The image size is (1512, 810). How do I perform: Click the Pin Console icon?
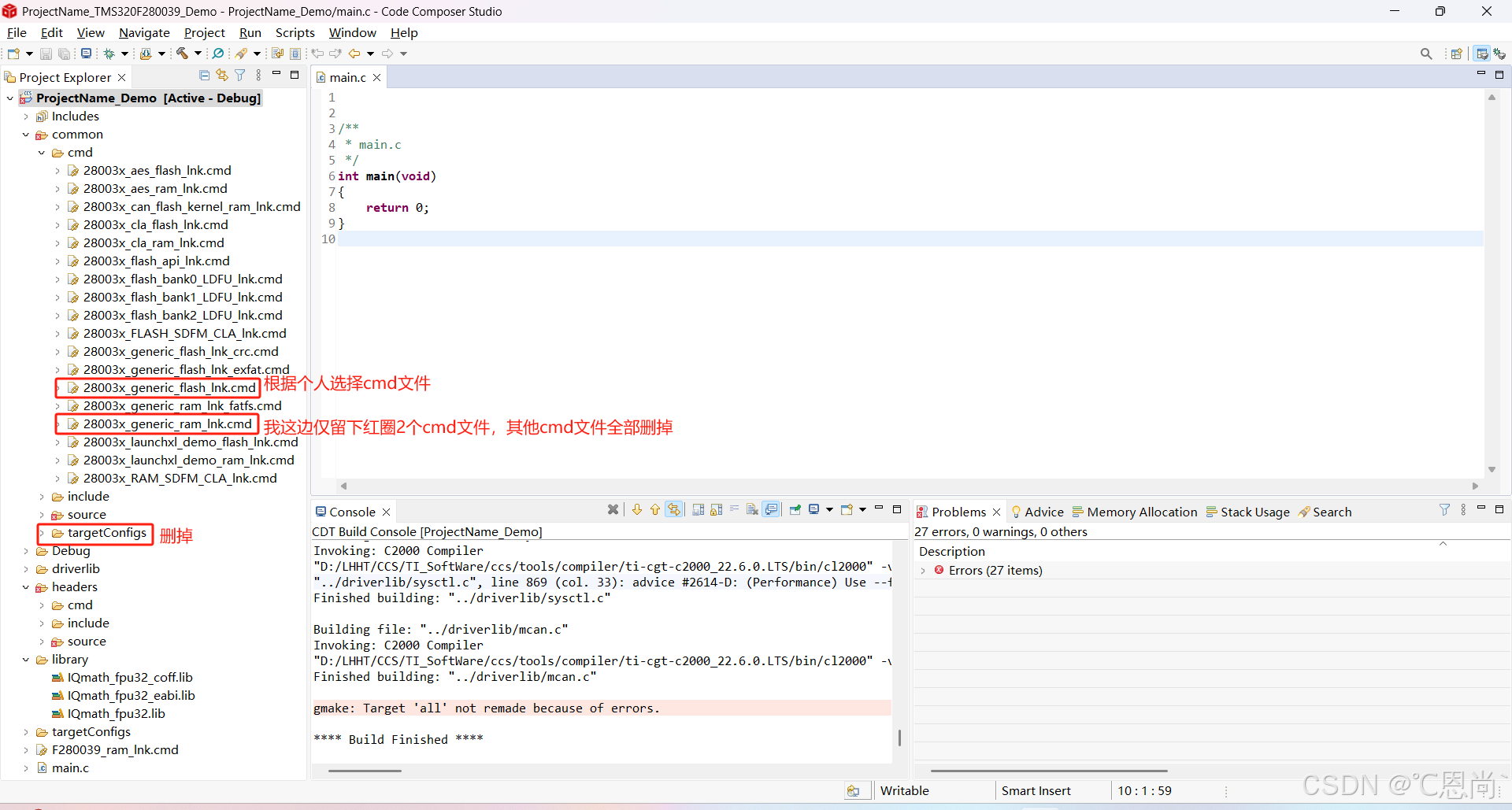click(795, 509)
